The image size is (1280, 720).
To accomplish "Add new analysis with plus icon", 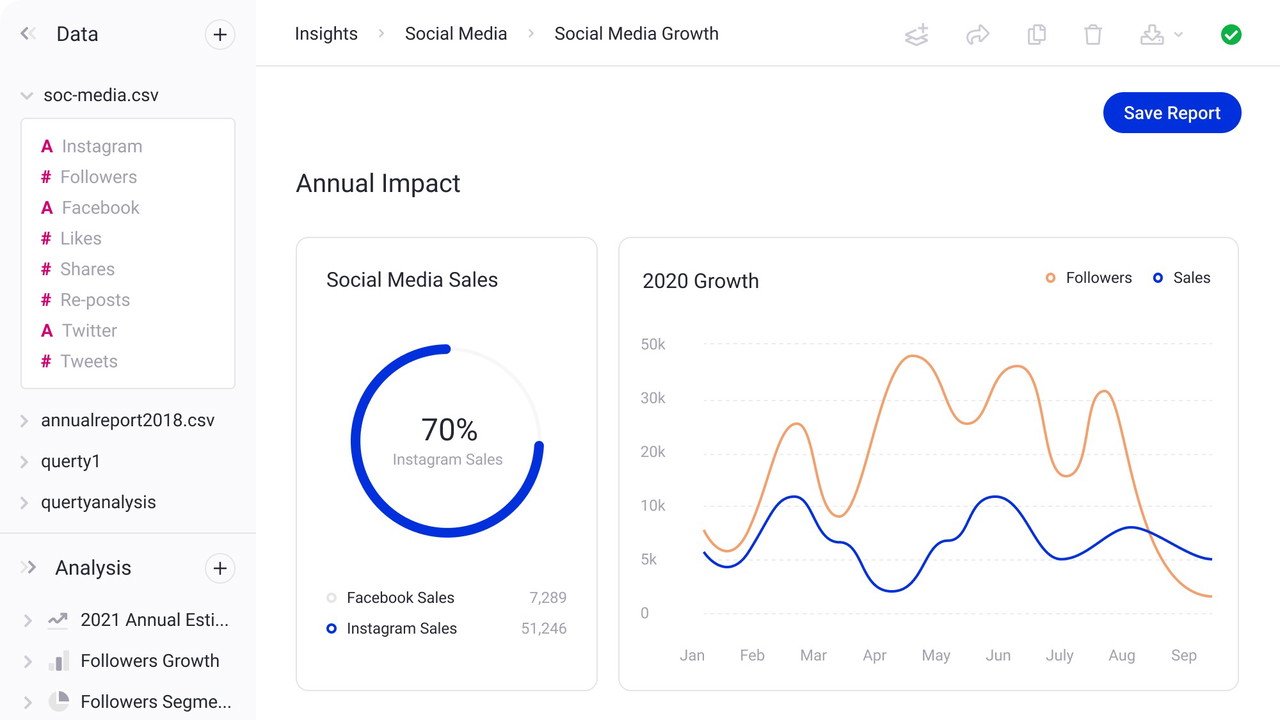I will (220, 569).
